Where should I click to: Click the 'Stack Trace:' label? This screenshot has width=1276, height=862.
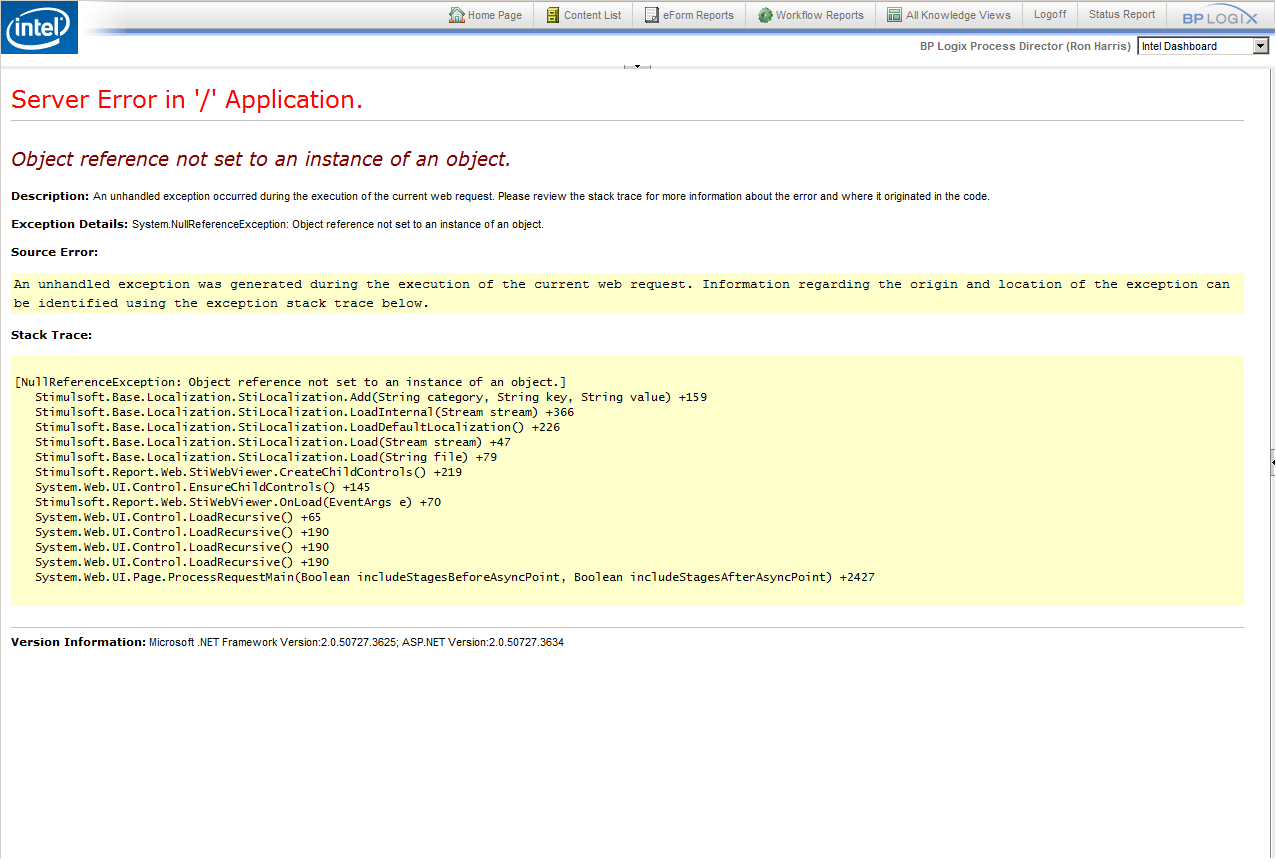coord(52,335)
